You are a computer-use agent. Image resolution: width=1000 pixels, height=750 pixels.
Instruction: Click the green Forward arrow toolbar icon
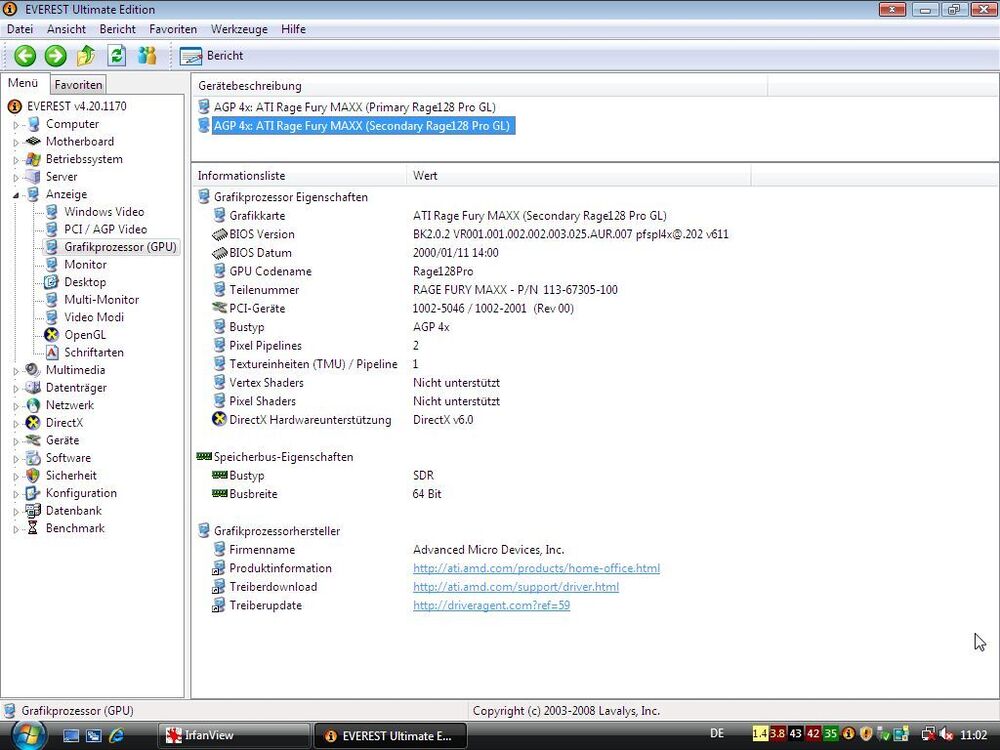tap(55, 56)
